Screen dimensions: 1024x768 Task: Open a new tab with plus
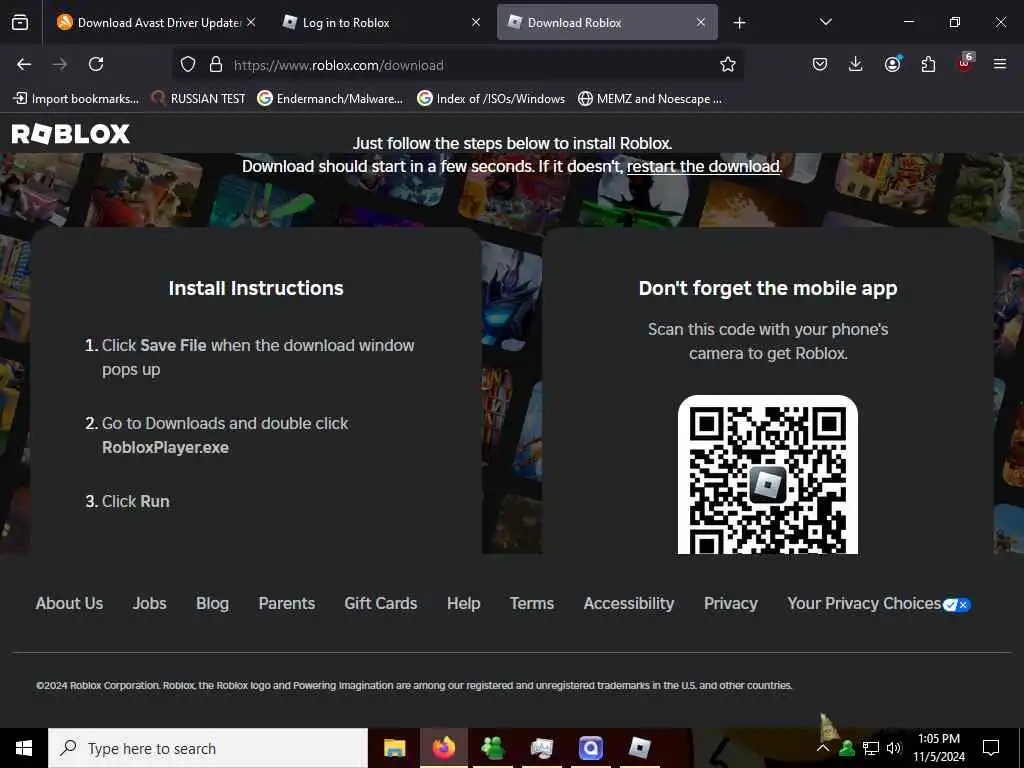(x=739, y=23)
